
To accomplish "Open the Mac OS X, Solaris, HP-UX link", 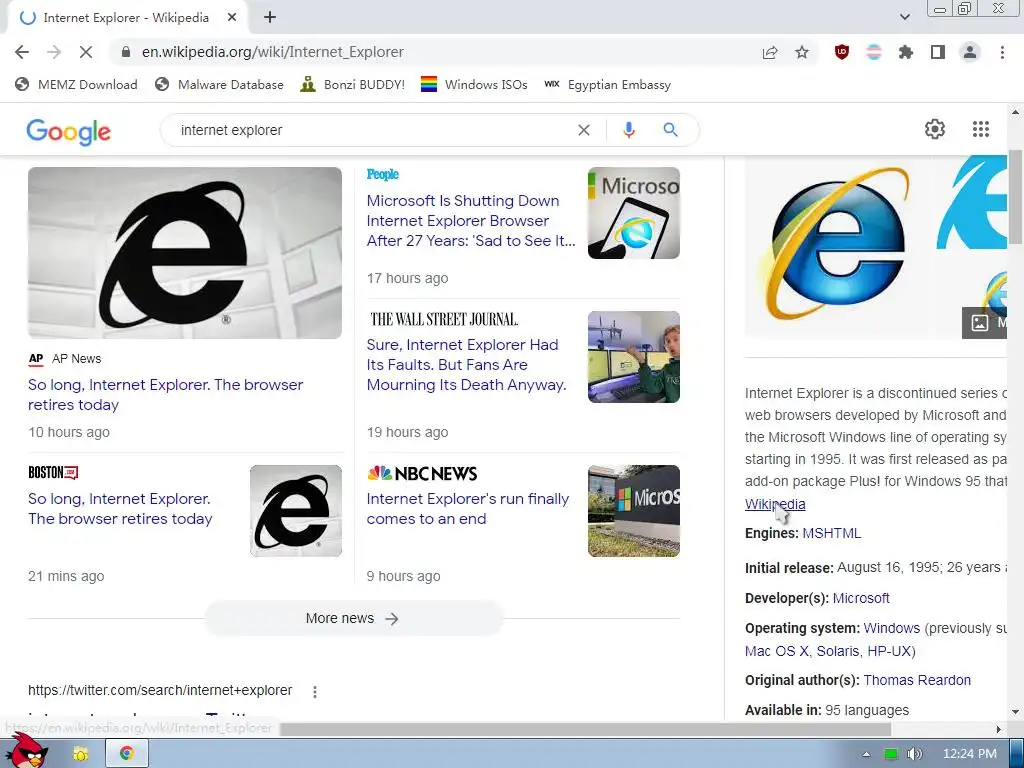I will tap(828, 651).
